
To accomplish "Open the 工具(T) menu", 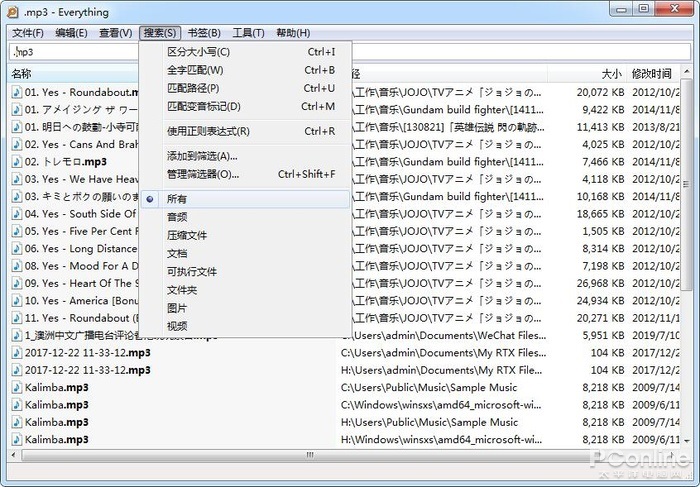I will [248, 33].
